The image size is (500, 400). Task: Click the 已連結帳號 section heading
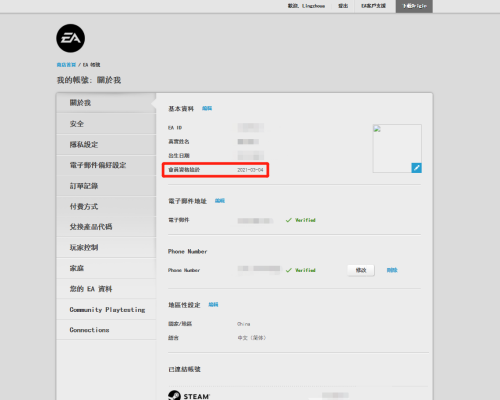pos(184,369)
